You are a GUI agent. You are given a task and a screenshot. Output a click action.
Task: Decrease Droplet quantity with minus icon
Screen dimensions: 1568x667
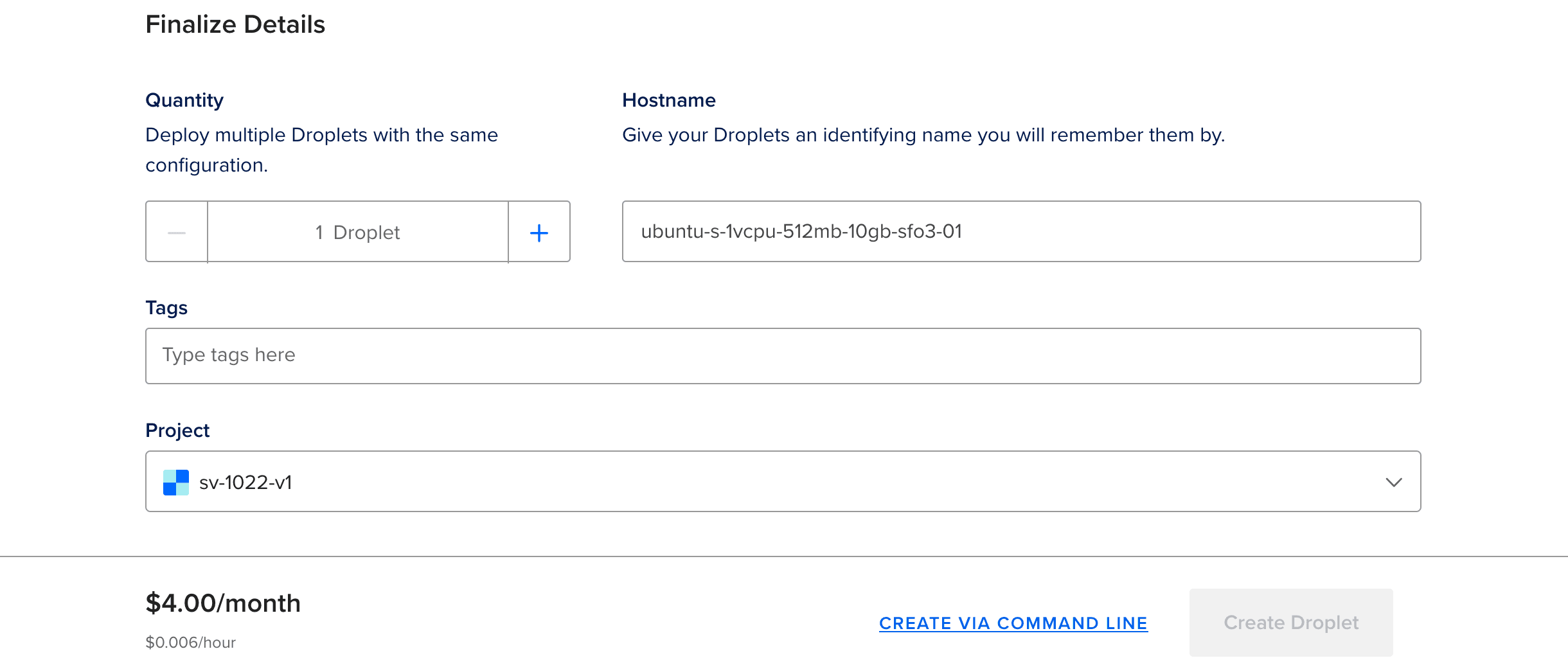[x=177, y=232]
